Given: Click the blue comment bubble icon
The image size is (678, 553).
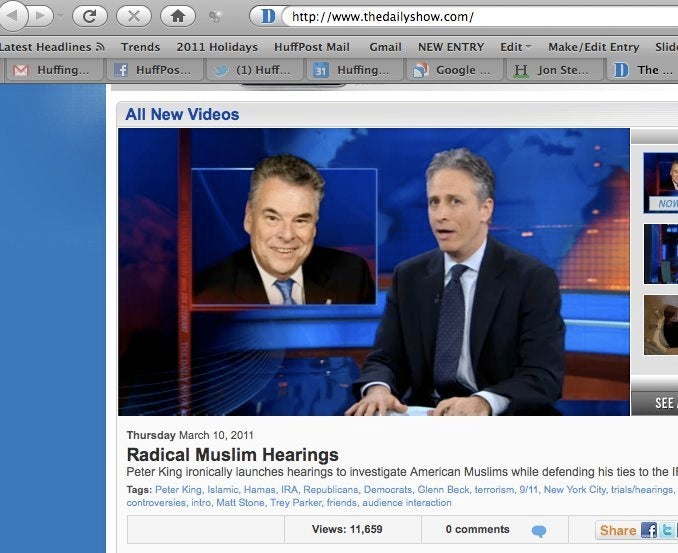Looking at the screenshot, I should tap(539, 531).
